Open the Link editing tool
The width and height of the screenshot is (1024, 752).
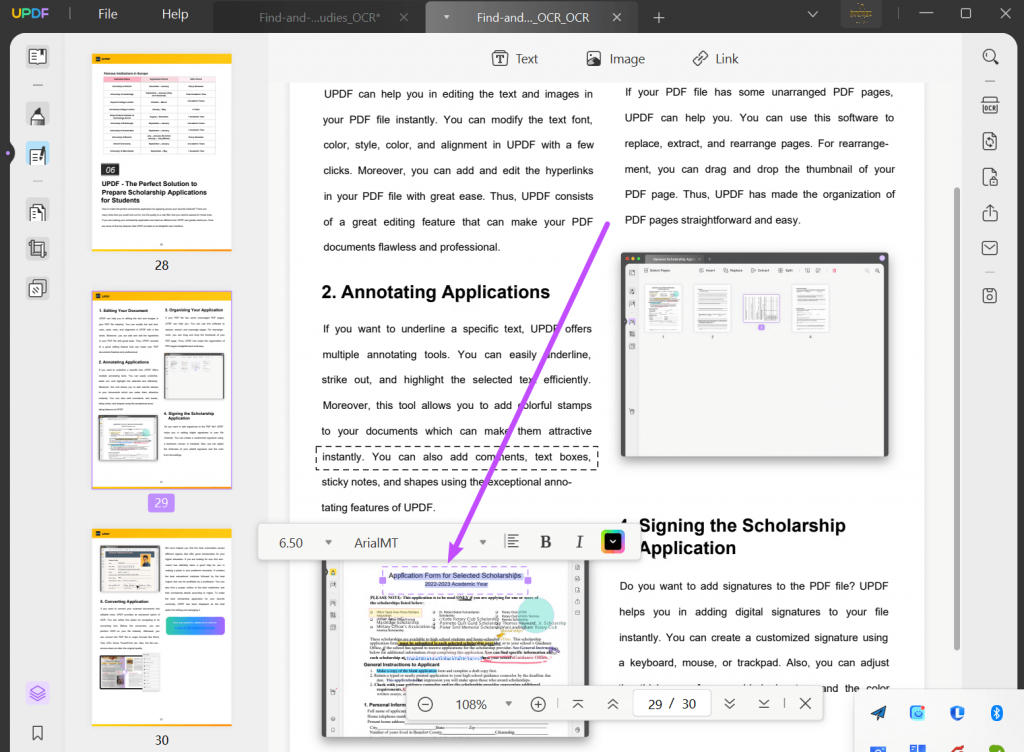pyautogui.click(x=715, y=58)
